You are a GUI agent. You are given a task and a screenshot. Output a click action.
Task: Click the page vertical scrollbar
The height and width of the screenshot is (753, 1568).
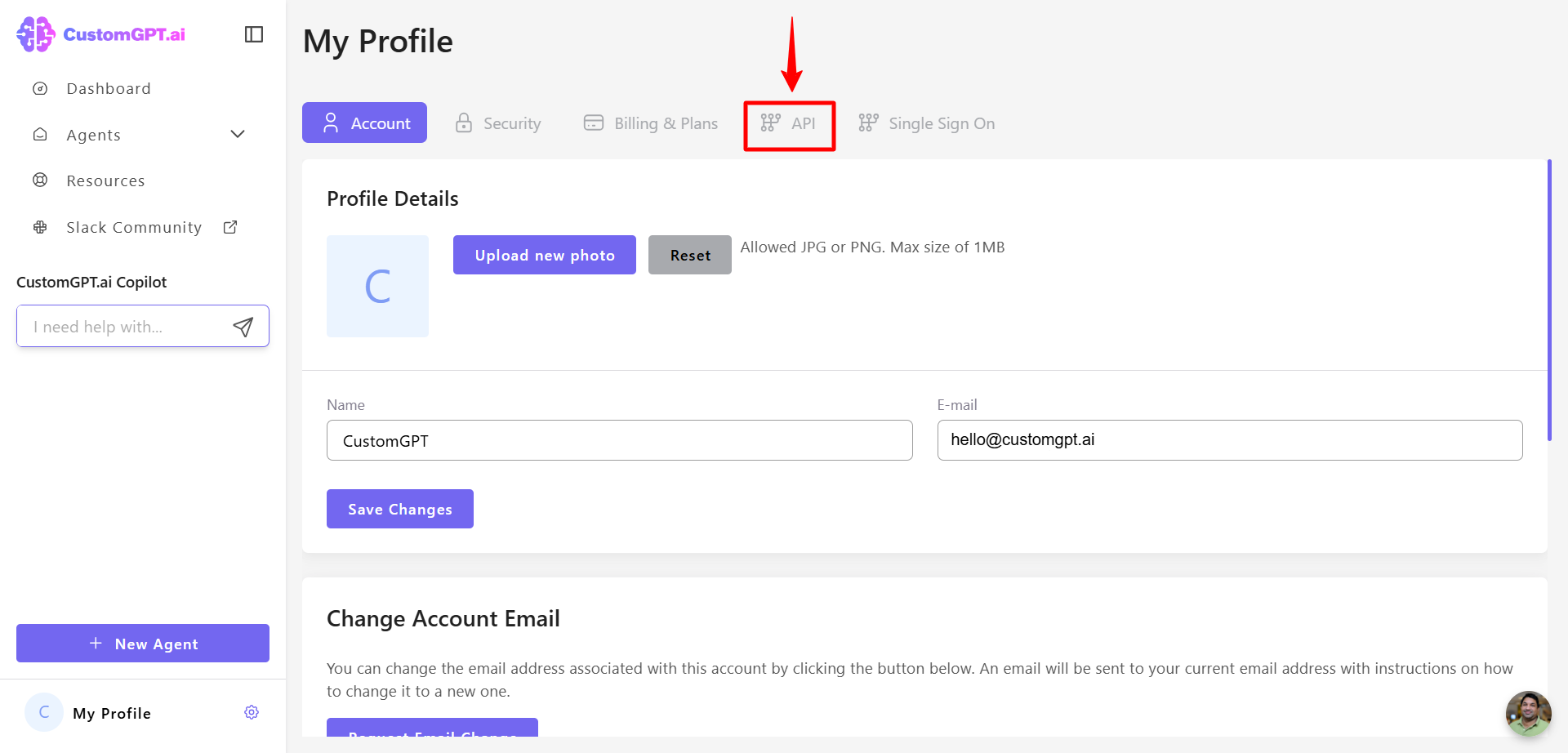click(x=1549, y=301)
